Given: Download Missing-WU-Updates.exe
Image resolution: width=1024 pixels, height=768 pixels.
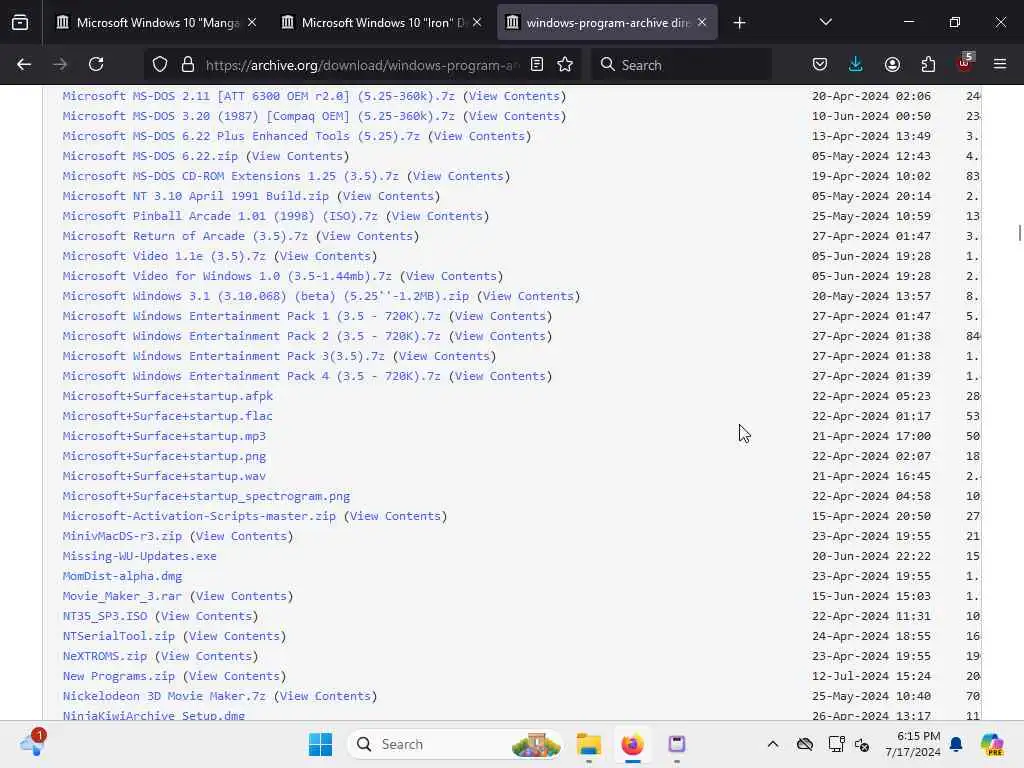Looking at the screenshot, I should point(140,556).
